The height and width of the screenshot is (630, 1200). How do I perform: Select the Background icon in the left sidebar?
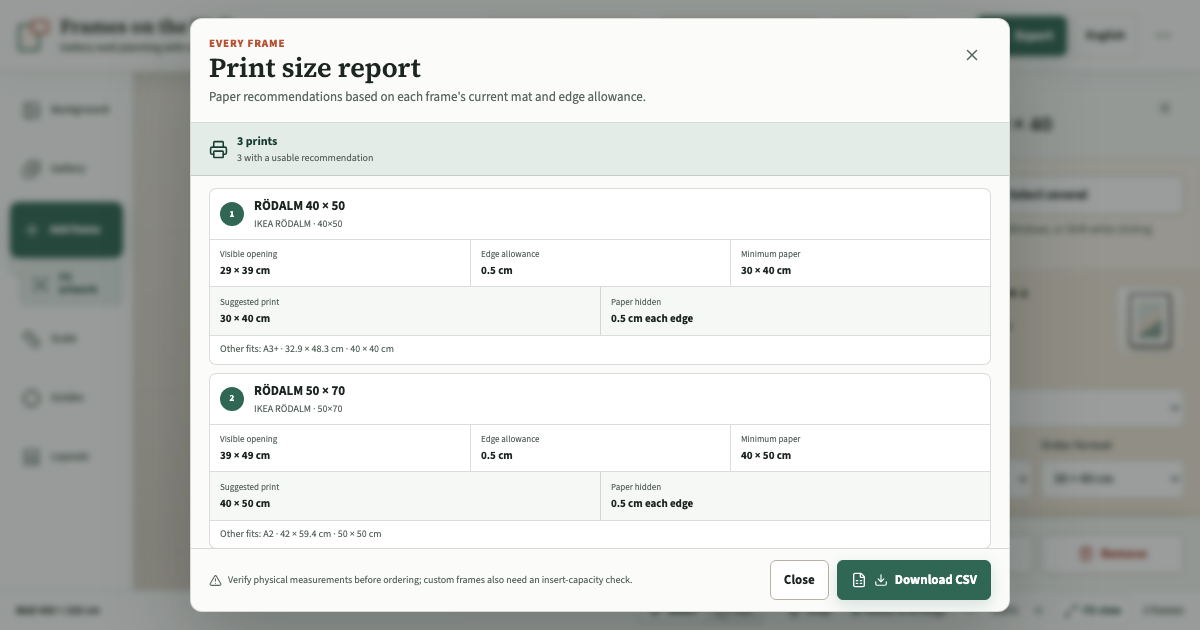[32, 110]
